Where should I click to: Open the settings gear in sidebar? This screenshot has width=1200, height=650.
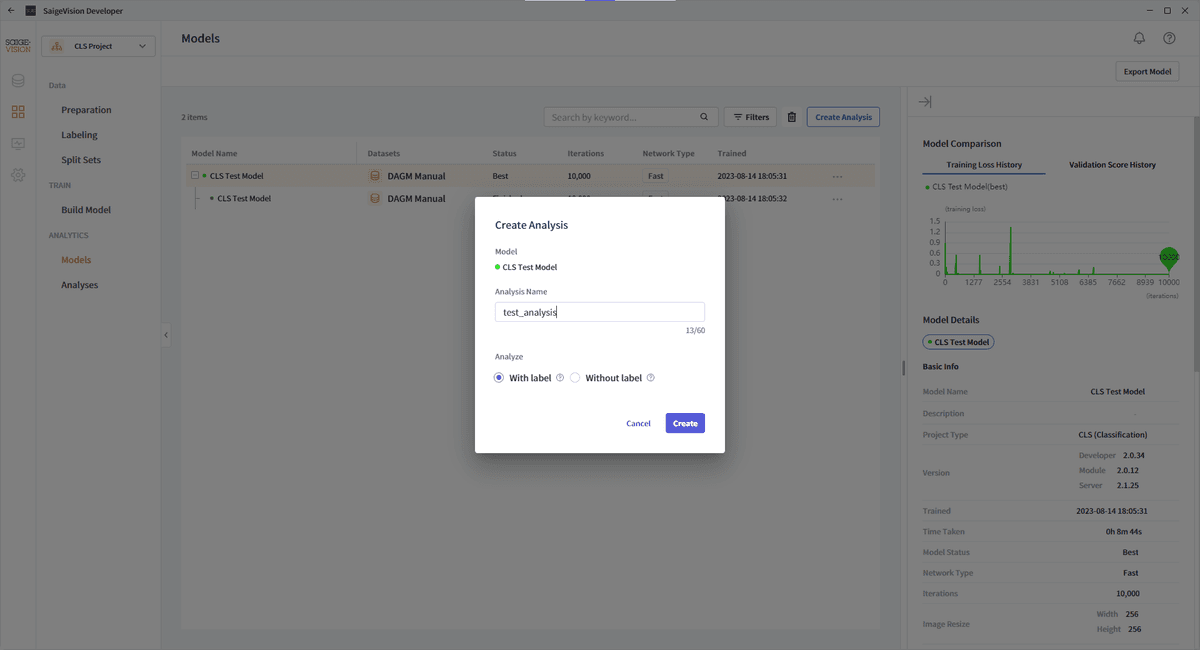point(18,175)
